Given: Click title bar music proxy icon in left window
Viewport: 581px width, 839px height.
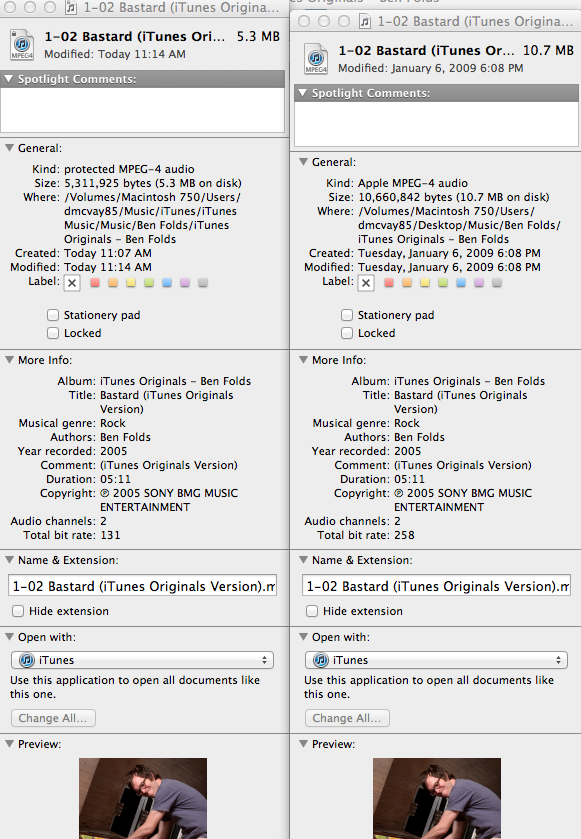Looking at the screenshot, I should pos(71,7).
